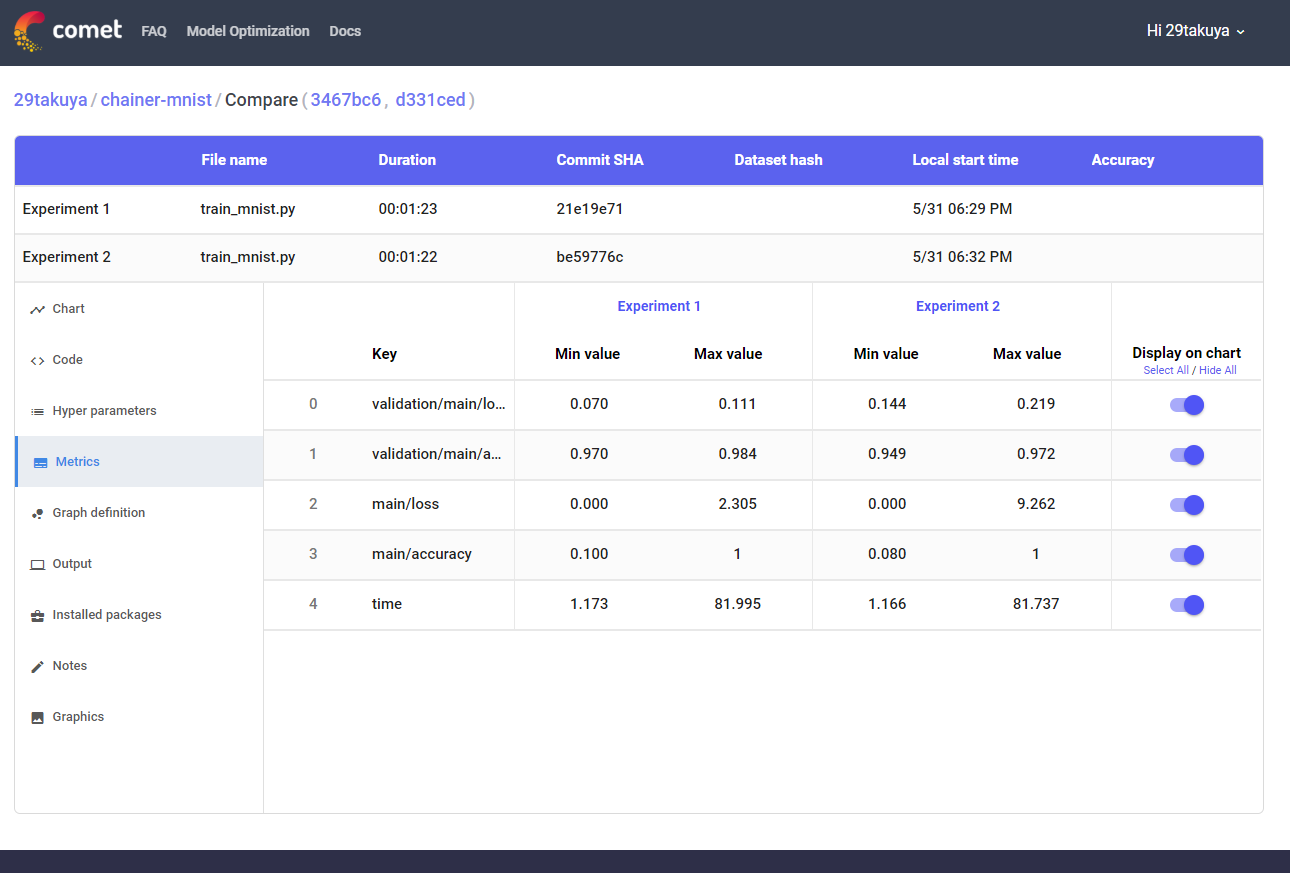
Task: Click the Experiment 1 column header
Action: click(x=659, y=306)
